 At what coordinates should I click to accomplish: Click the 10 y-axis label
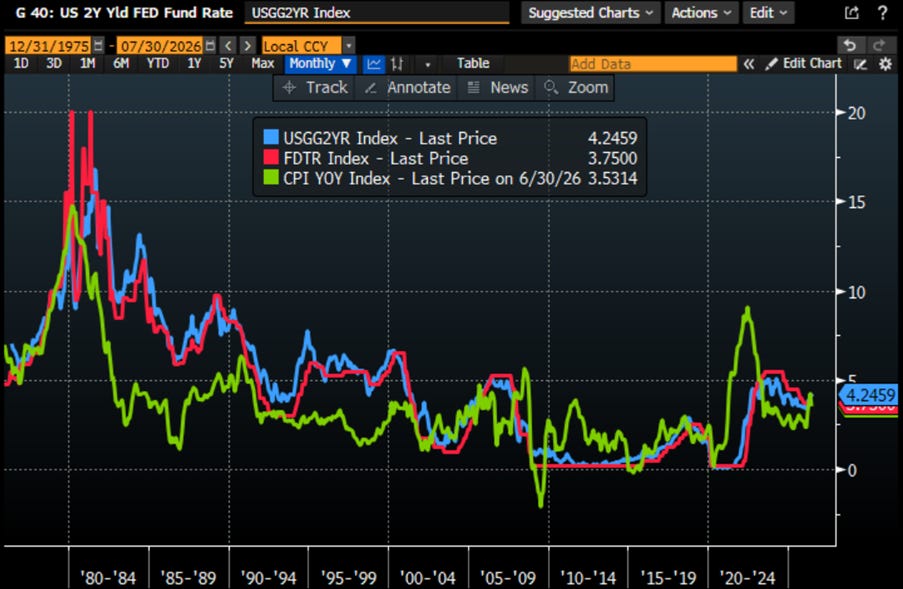[x=856, y=292]
